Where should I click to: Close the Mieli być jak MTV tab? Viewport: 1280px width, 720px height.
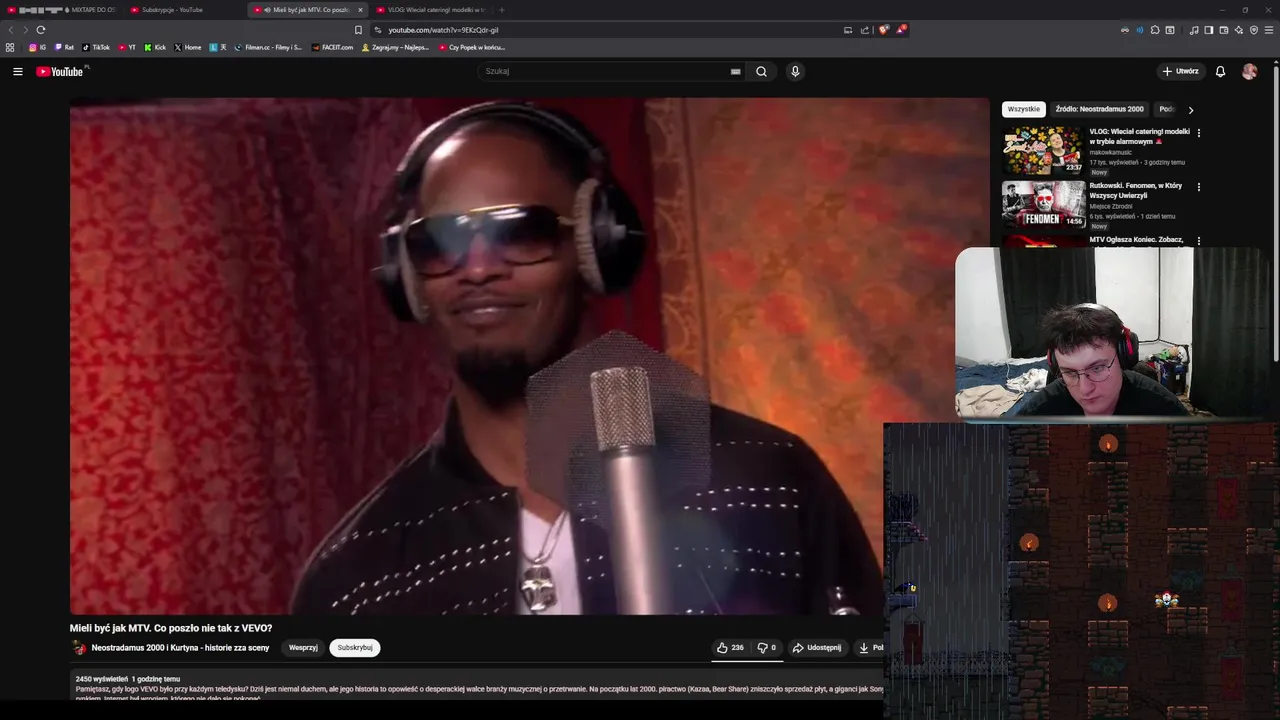click(x=359, y=10)
